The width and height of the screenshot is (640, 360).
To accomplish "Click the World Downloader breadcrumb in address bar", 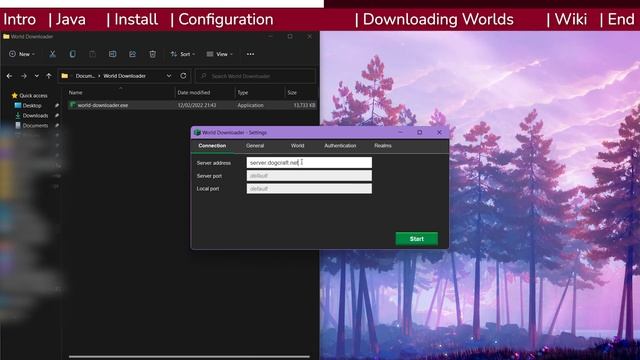I will [124, 76].
